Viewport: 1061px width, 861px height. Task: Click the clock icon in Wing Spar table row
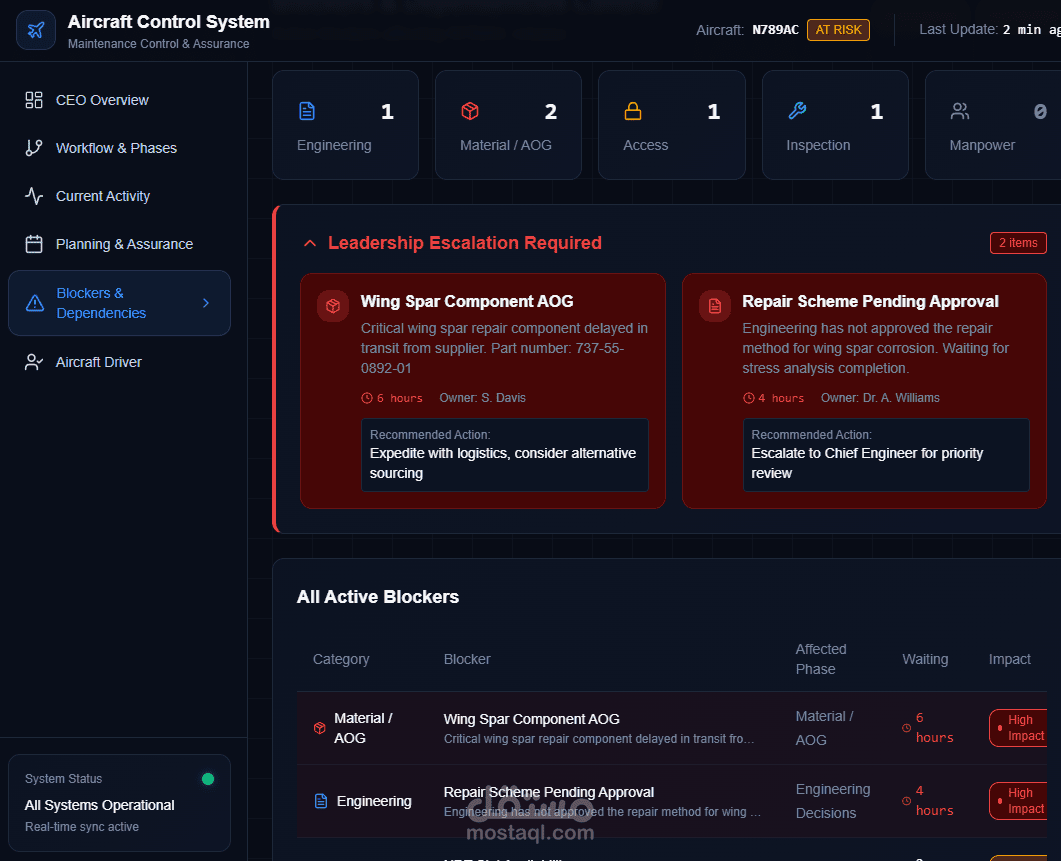907,728
